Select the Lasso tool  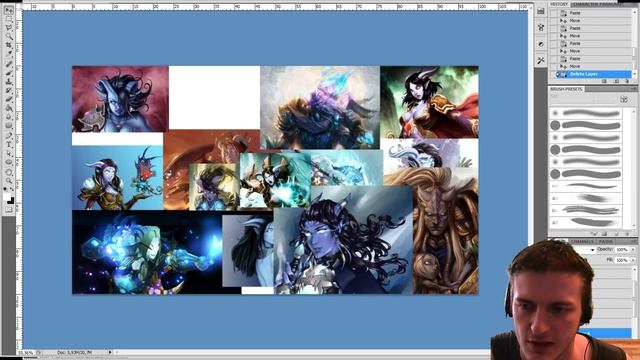coord(9,27)
